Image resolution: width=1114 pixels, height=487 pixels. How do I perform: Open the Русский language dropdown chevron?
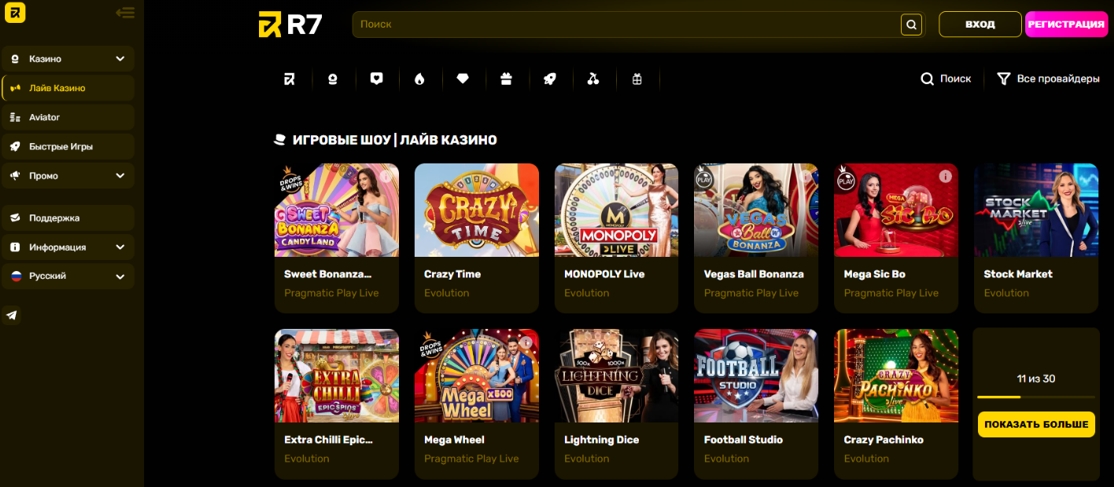click(x=120, y=277)
